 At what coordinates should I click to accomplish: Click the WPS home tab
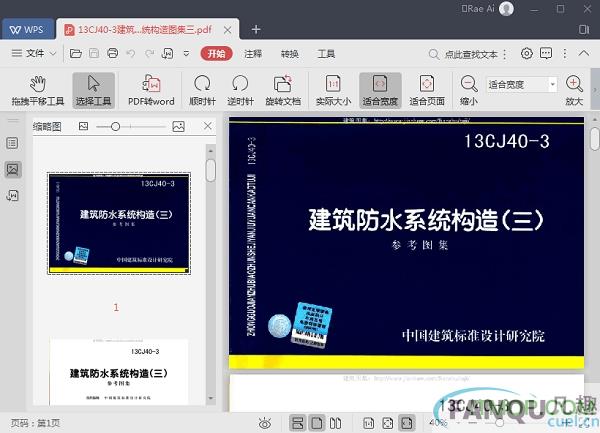click(x=28, y=29)
